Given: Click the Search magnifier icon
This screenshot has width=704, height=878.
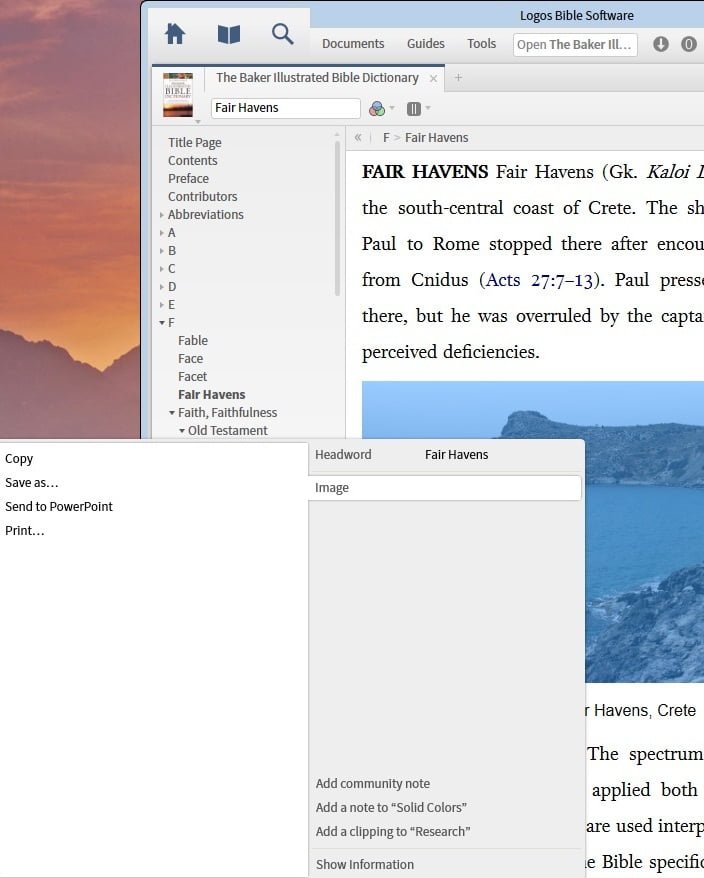Looking at the screenshot, I should click(x=283, y=34).
